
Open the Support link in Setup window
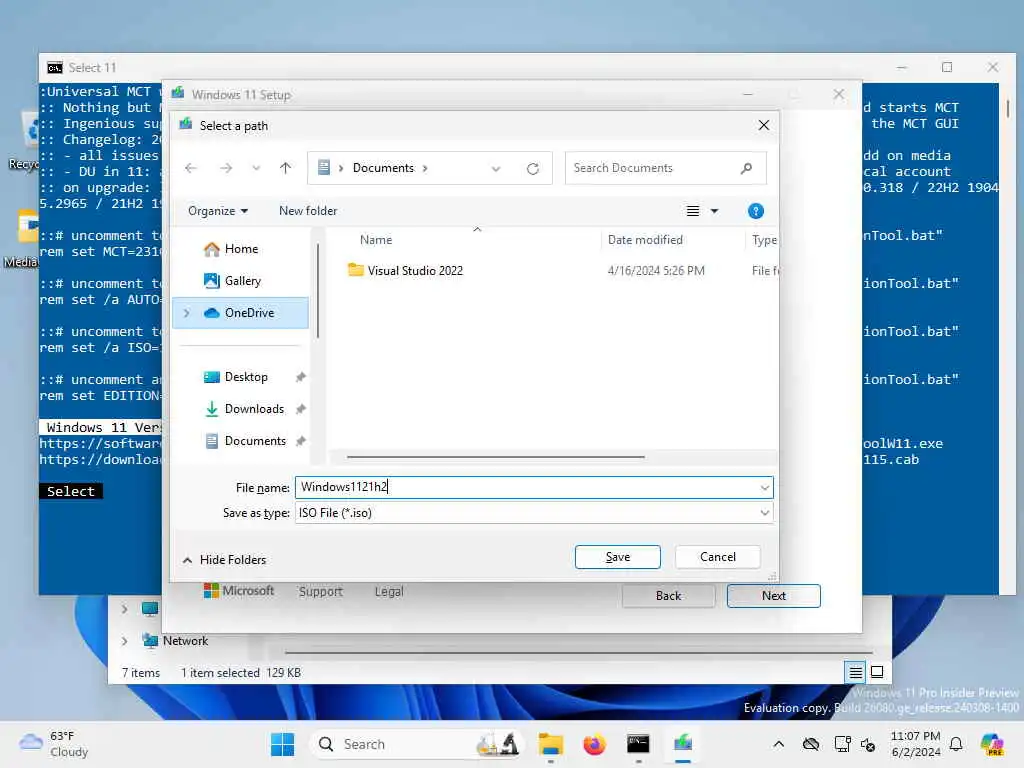[x=321, y=592]
